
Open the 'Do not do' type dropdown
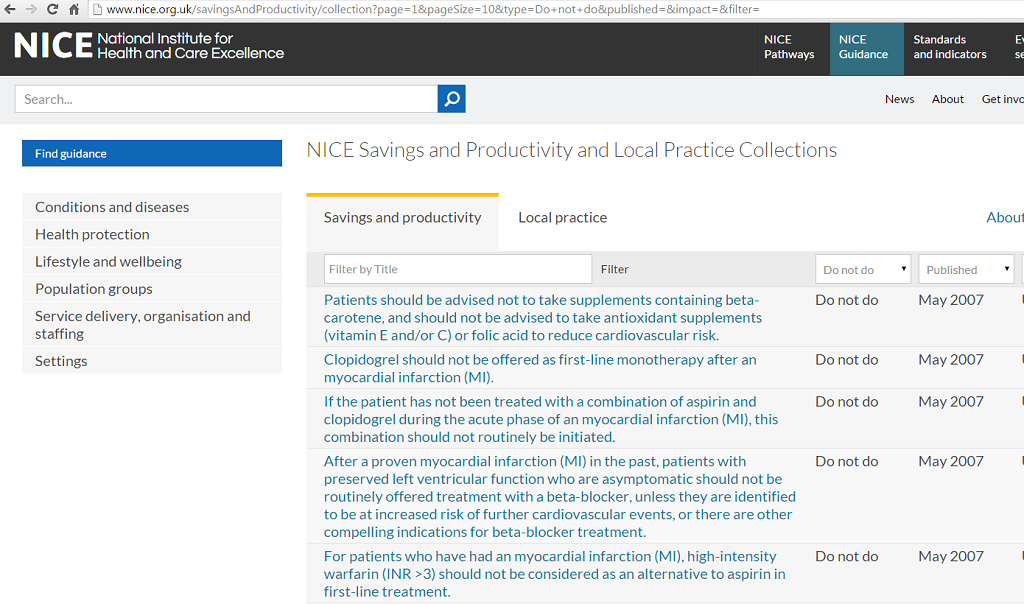pos(863,270)
